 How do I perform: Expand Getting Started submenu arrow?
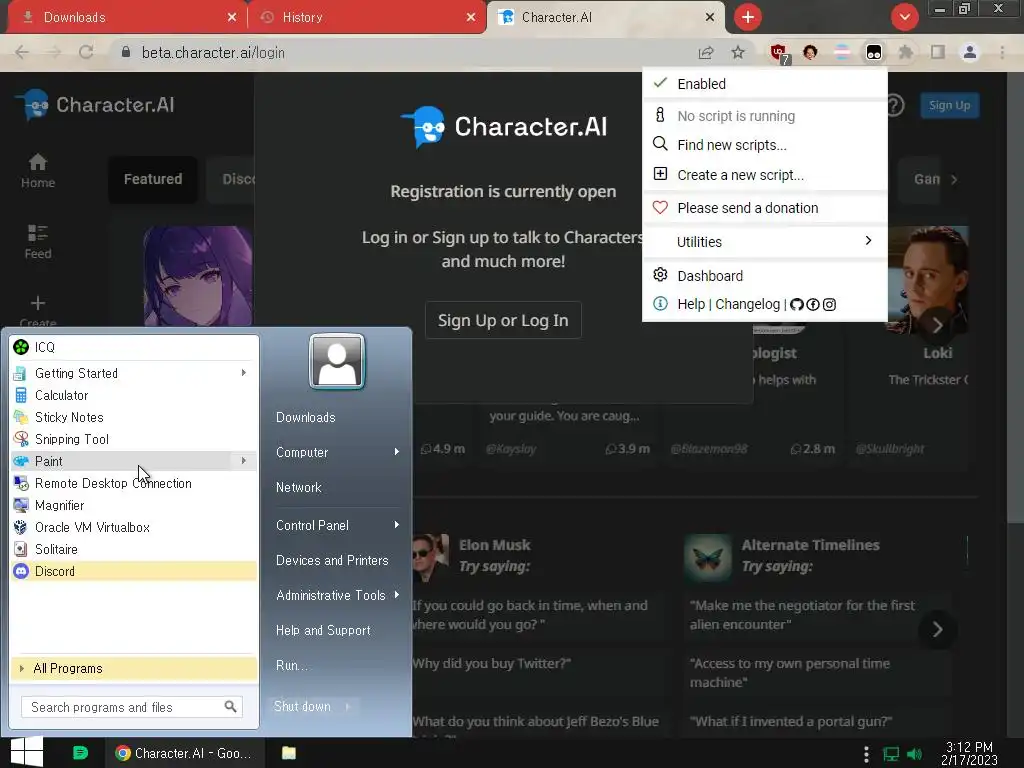pos(244,372)
